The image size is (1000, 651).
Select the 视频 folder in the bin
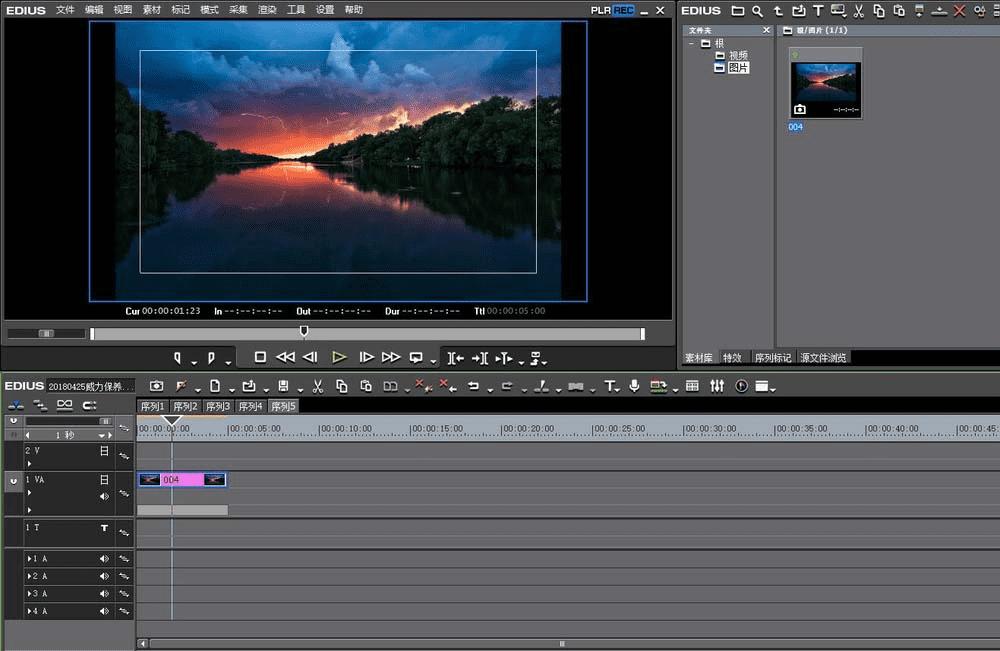[x=738, y=56]
